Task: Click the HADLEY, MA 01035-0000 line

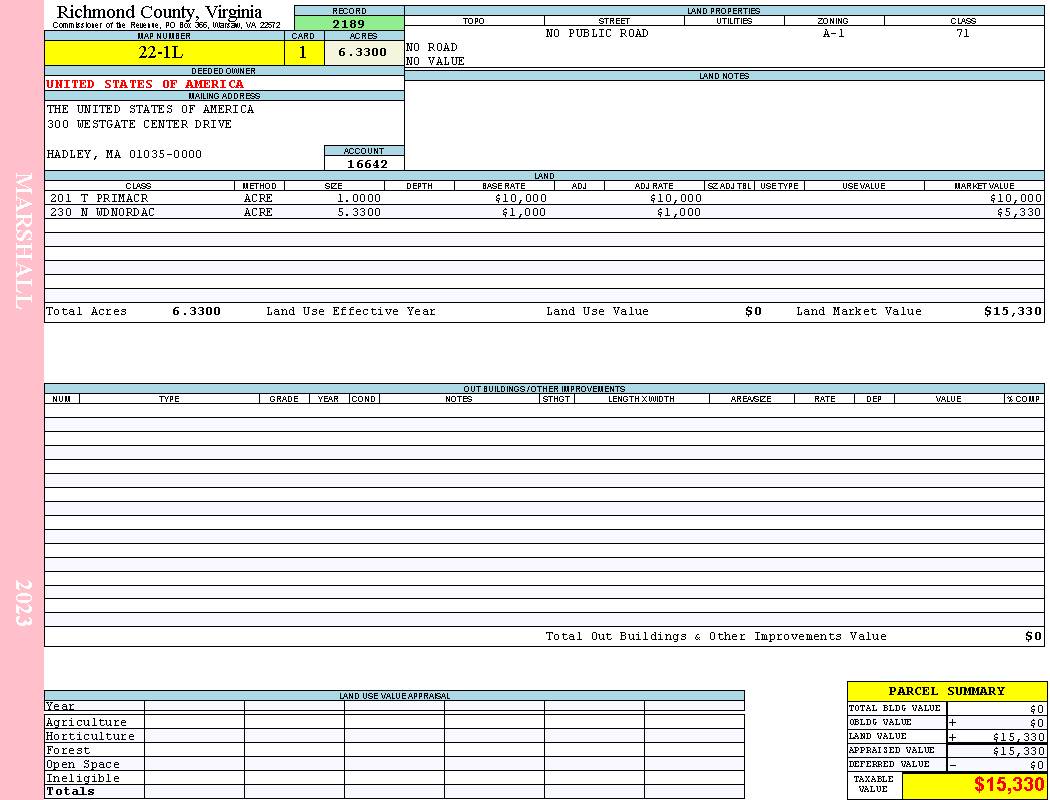Action: coord(124,155)
